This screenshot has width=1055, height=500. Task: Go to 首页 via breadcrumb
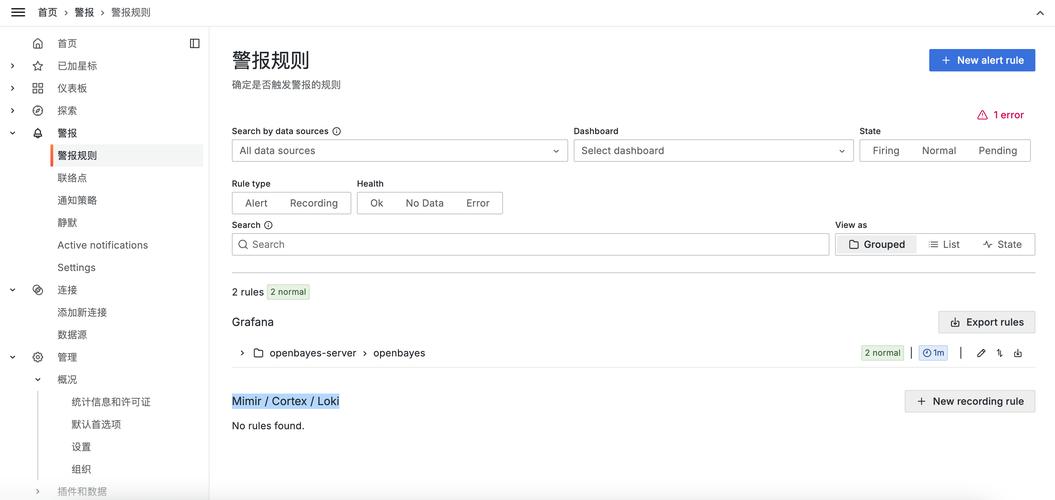point(48,13)
